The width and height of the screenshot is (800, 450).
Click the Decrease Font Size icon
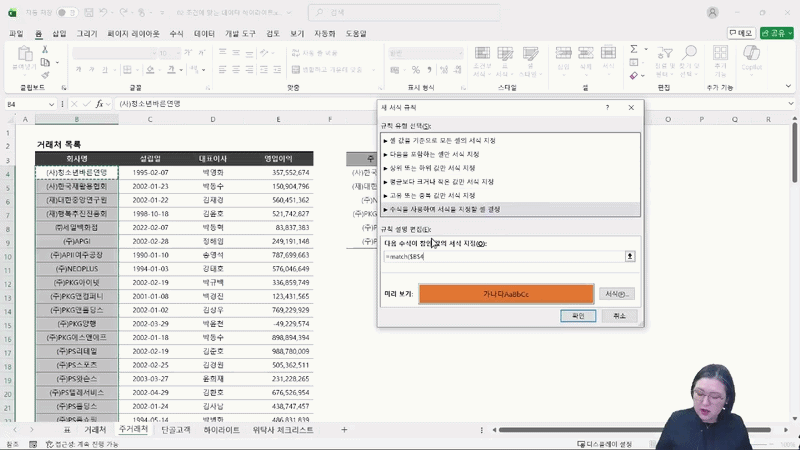202,53
